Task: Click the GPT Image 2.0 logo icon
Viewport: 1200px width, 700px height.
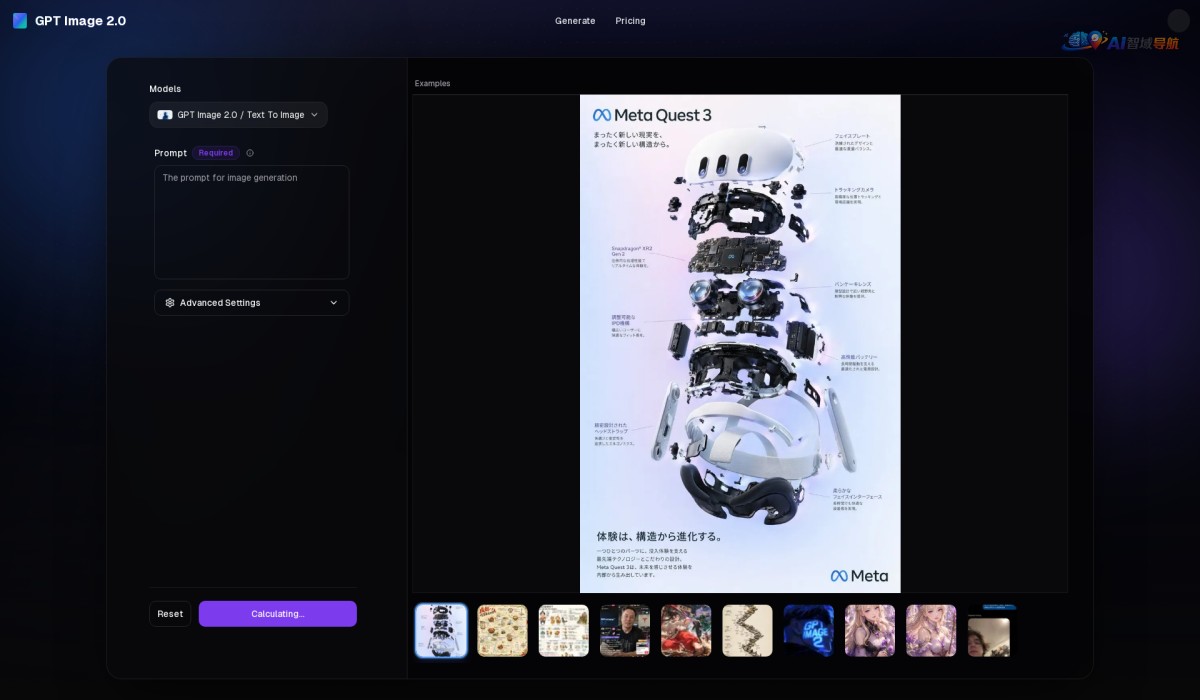Action: (20, 21)
